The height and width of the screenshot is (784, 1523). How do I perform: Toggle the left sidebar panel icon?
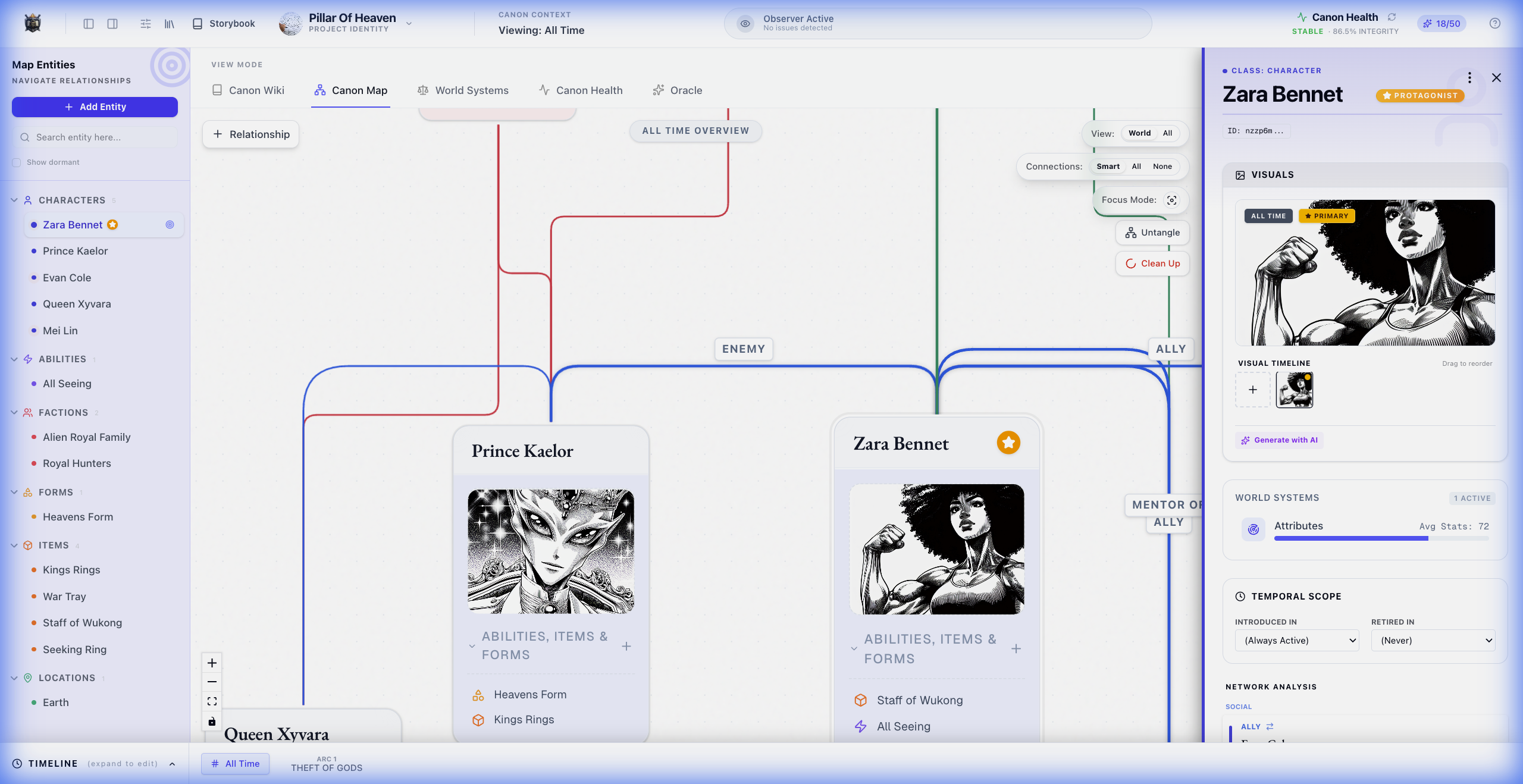pyautogui.click(x=89, y=23)
